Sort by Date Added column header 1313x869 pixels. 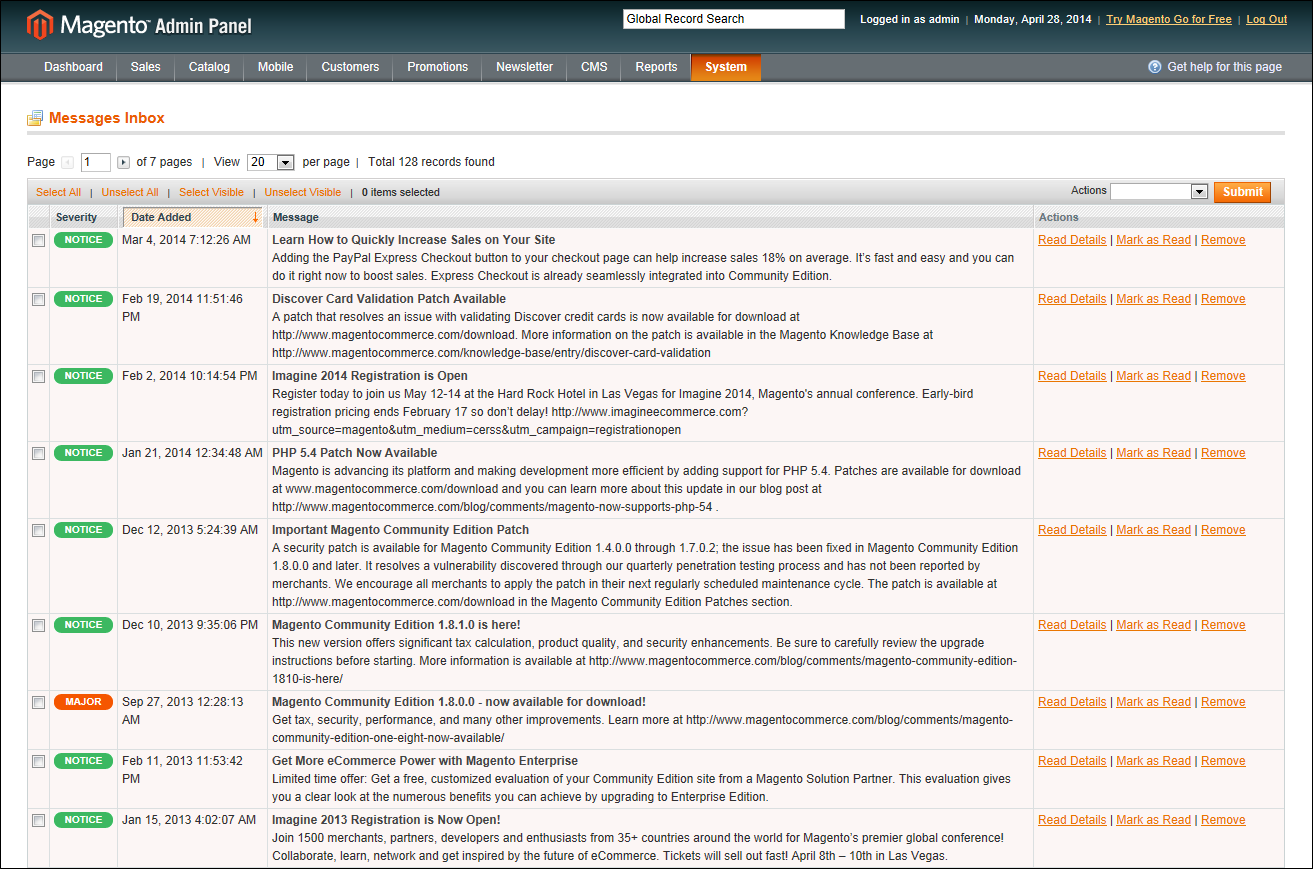click(x=191, y=217)
